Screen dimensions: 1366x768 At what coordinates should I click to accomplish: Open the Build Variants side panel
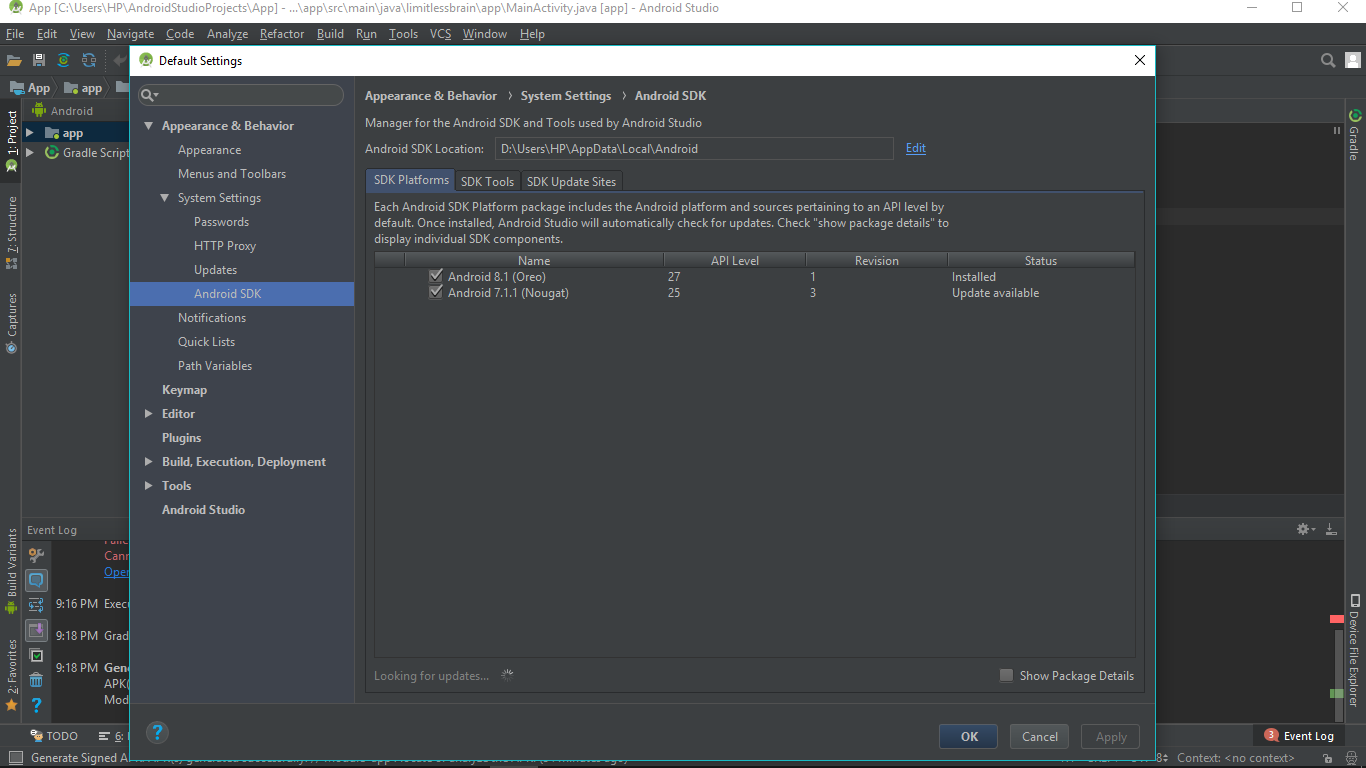[x=11, y=570]
